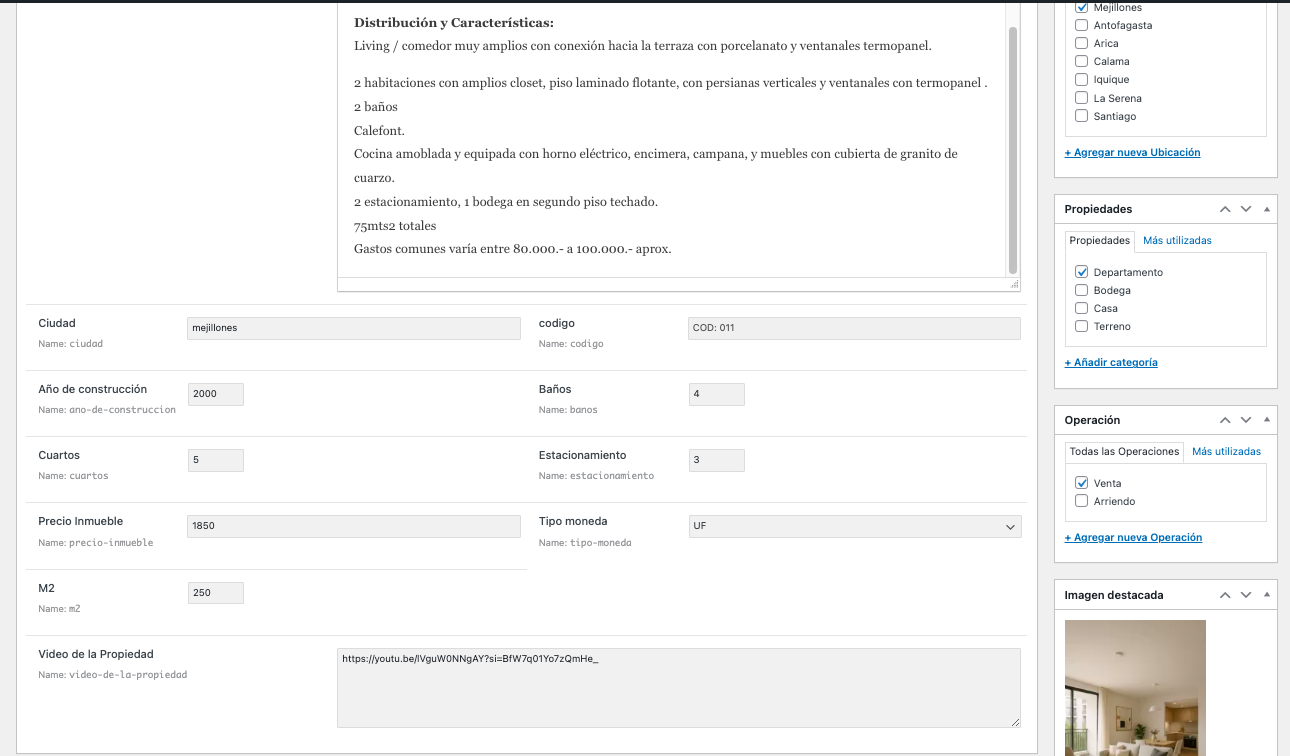This screenshot has width=1290, height=756.
Task: Check the Arriendo operation checkbox
Action: click(x=1081, y=501)
